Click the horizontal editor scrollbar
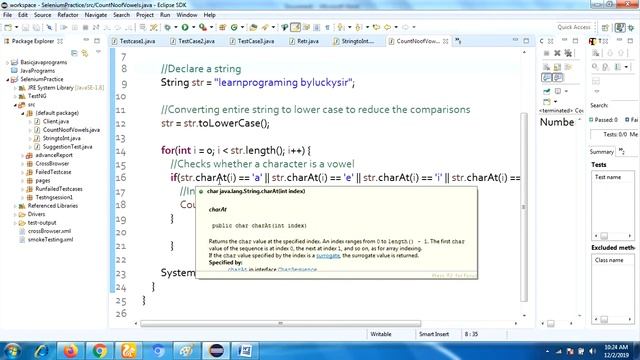The image size is (640, 360). click(x=281, y=324)
